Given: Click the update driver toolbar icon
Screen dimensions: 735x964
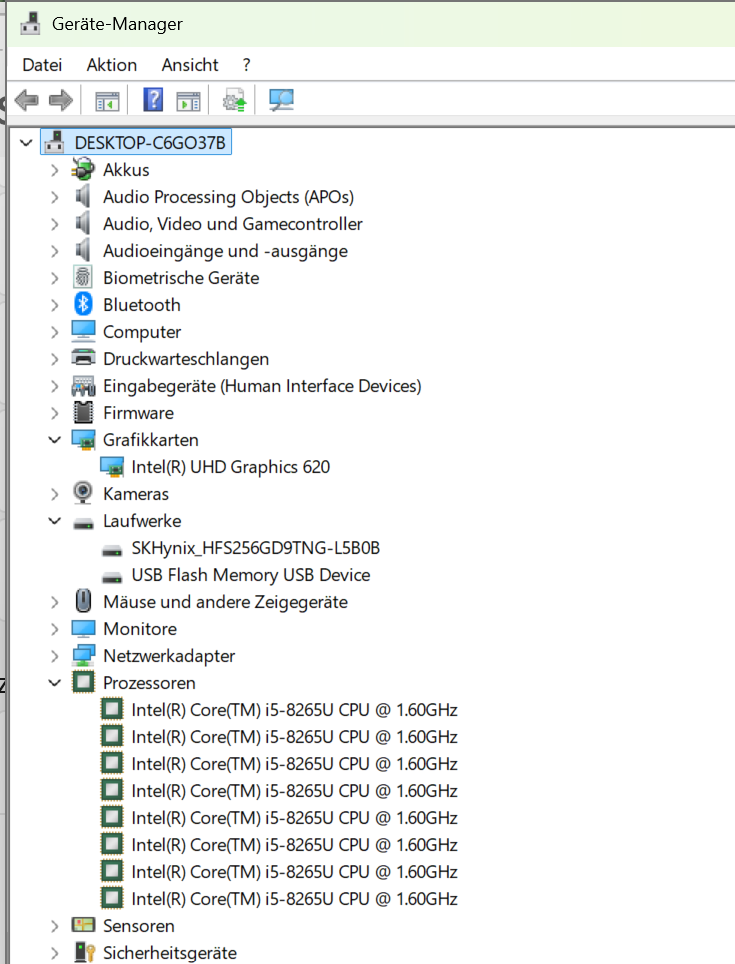Looking at the screenshot, I should 234,100.
